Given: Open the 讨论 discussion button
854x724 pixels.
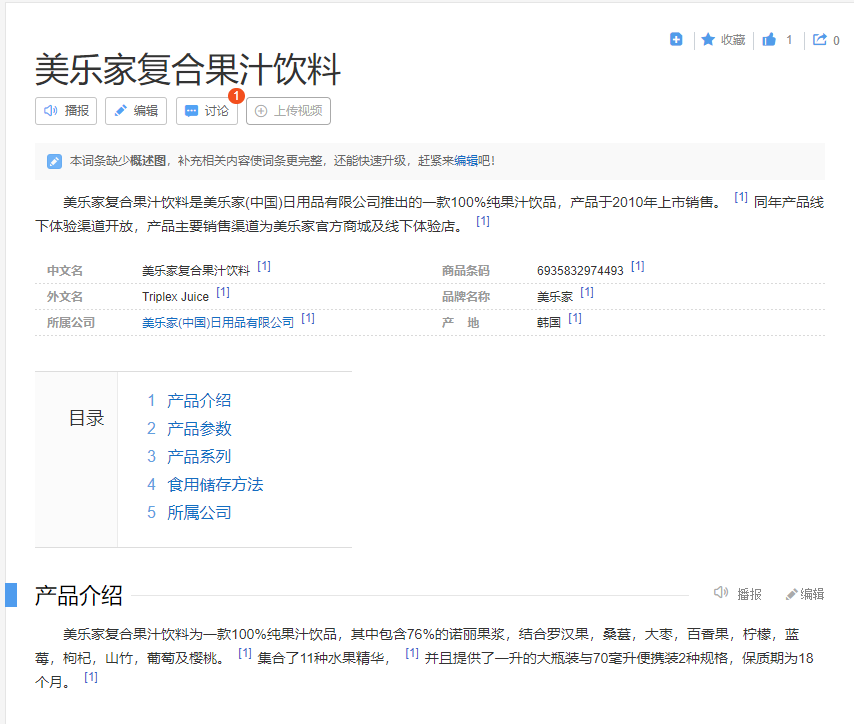Looking at the screenshot, I should coord(206,111).
